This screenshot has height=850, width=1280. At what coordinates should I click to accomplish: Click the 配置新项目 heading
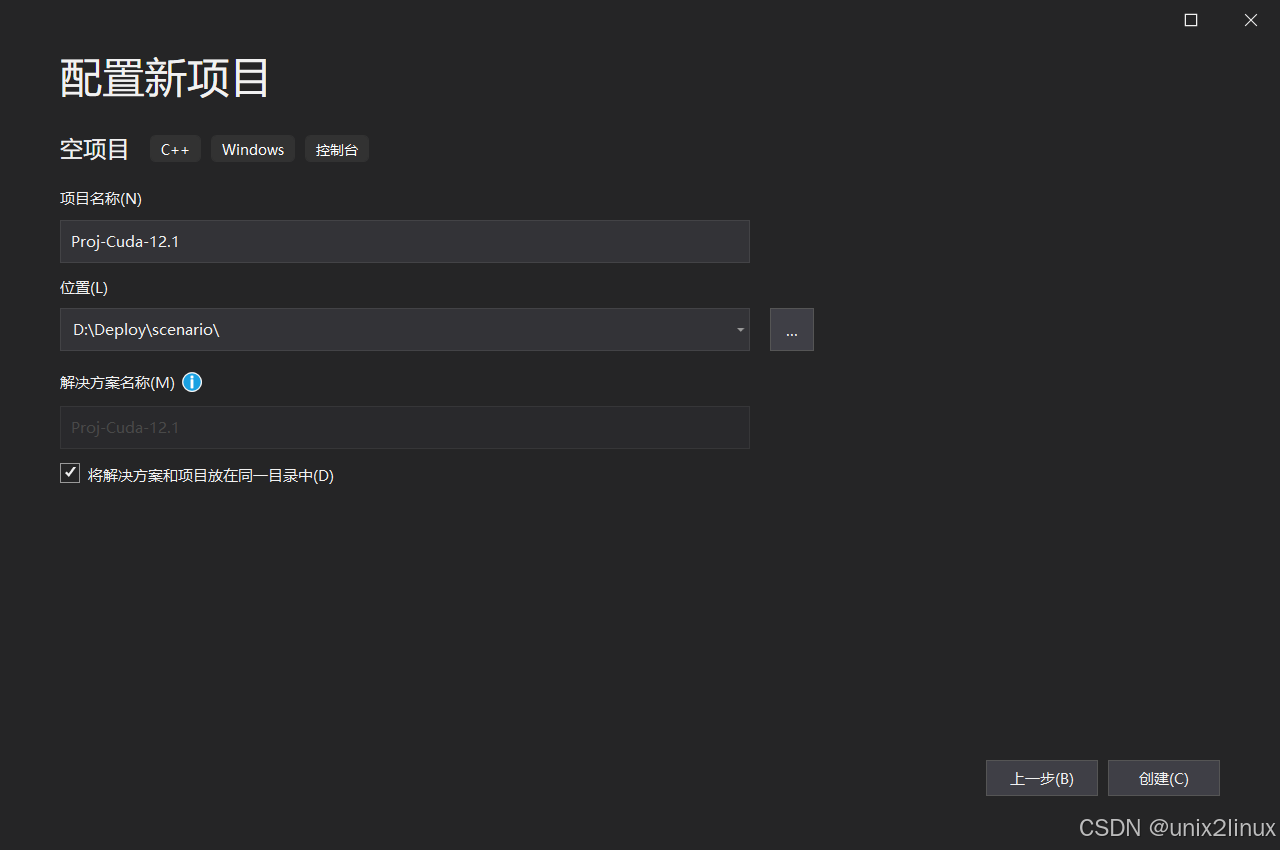click(165, 78)
